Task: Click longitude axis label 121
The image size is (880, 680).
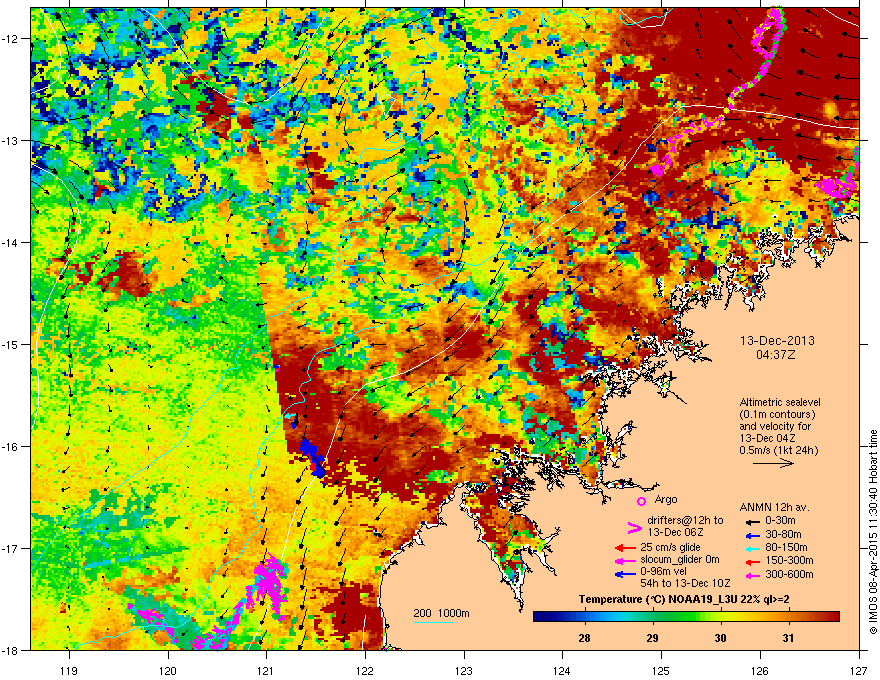Action: tap(266, 670)
